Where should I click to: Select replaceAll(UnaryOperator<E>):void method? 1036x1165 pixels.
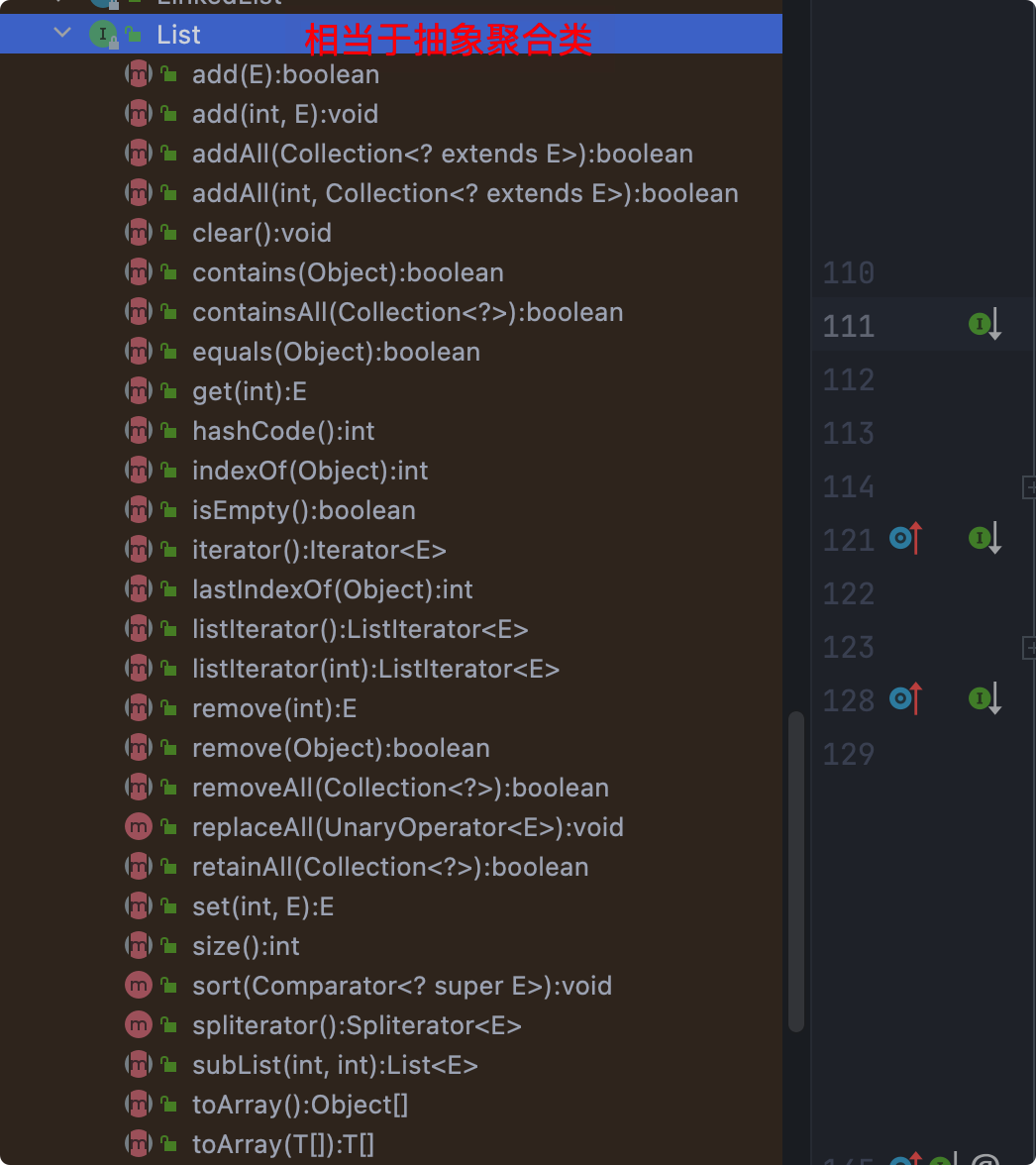pyautogui.click(x=408, y=828)
